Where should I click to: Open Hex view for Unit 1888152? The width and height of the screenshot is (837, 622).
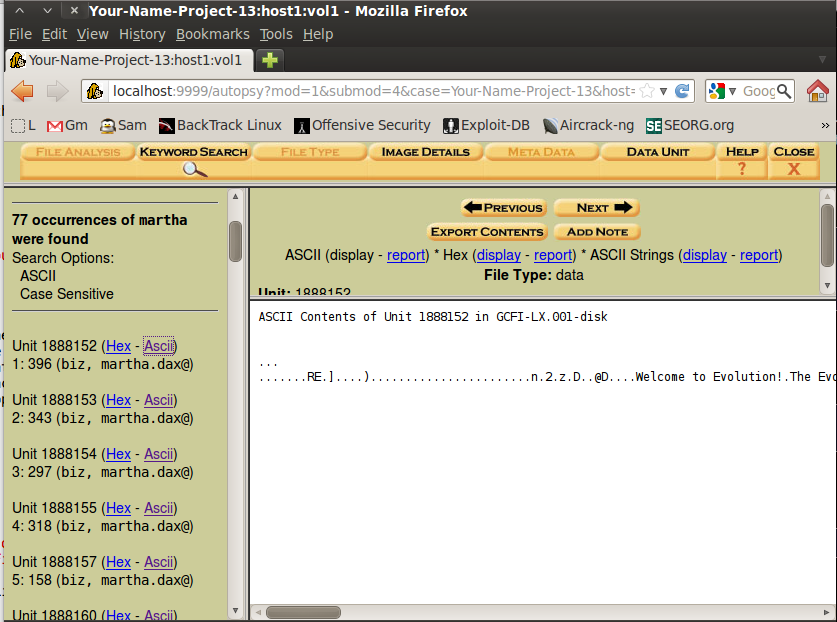[118, 346]
